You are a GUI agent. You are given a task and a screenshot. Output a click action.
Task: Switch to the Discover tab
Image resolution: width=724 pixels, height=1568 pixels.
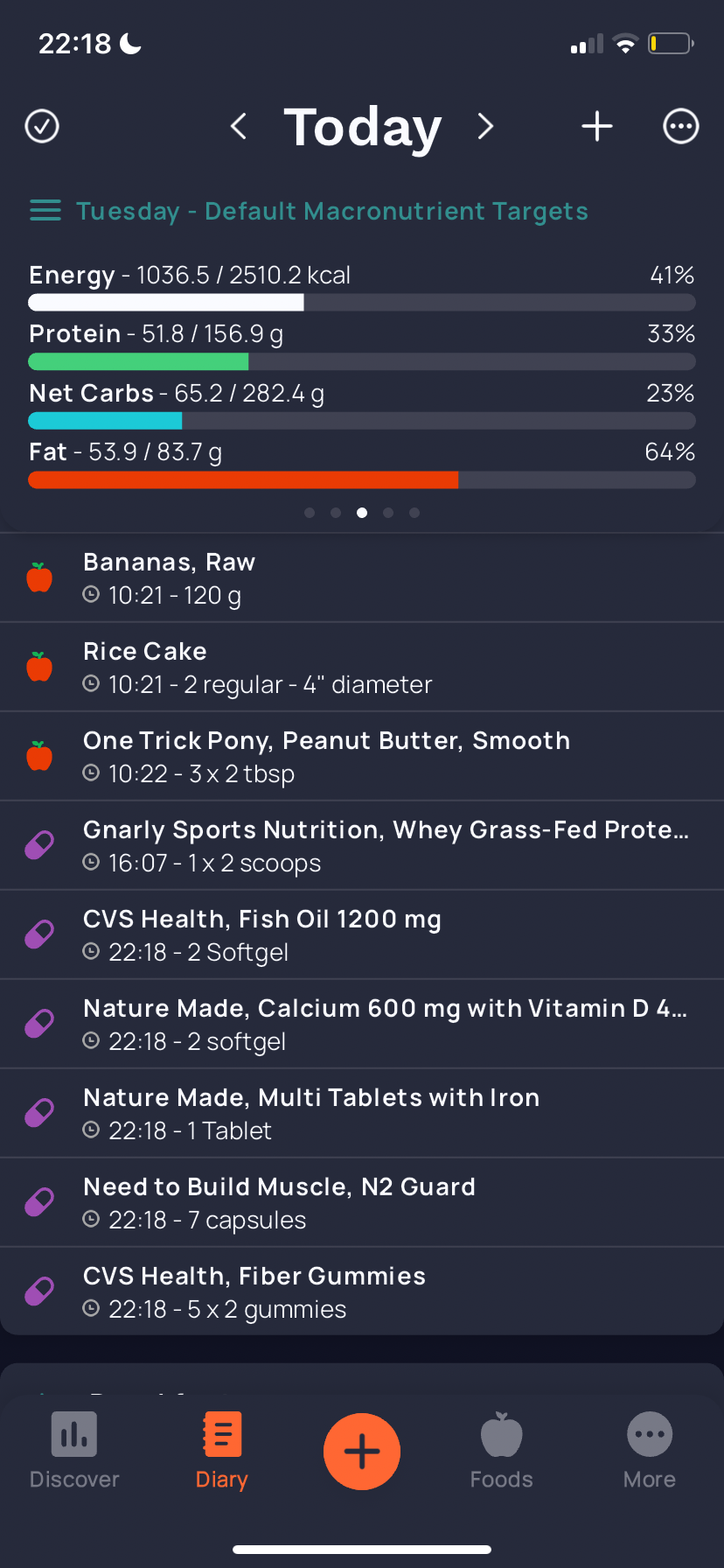pos(74,1451)
